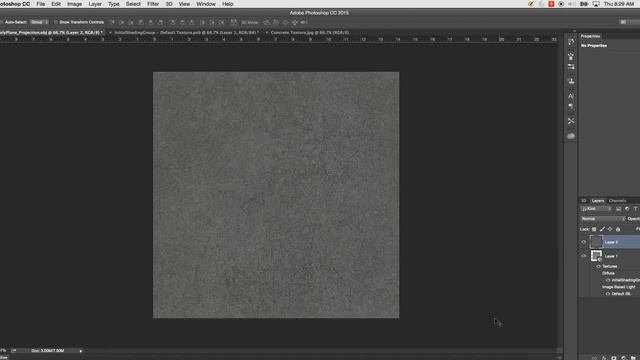The width and height of the screenshot is (640, 360).
Task: Click the Layer 2 thumbnail
Action: point(596,242)
